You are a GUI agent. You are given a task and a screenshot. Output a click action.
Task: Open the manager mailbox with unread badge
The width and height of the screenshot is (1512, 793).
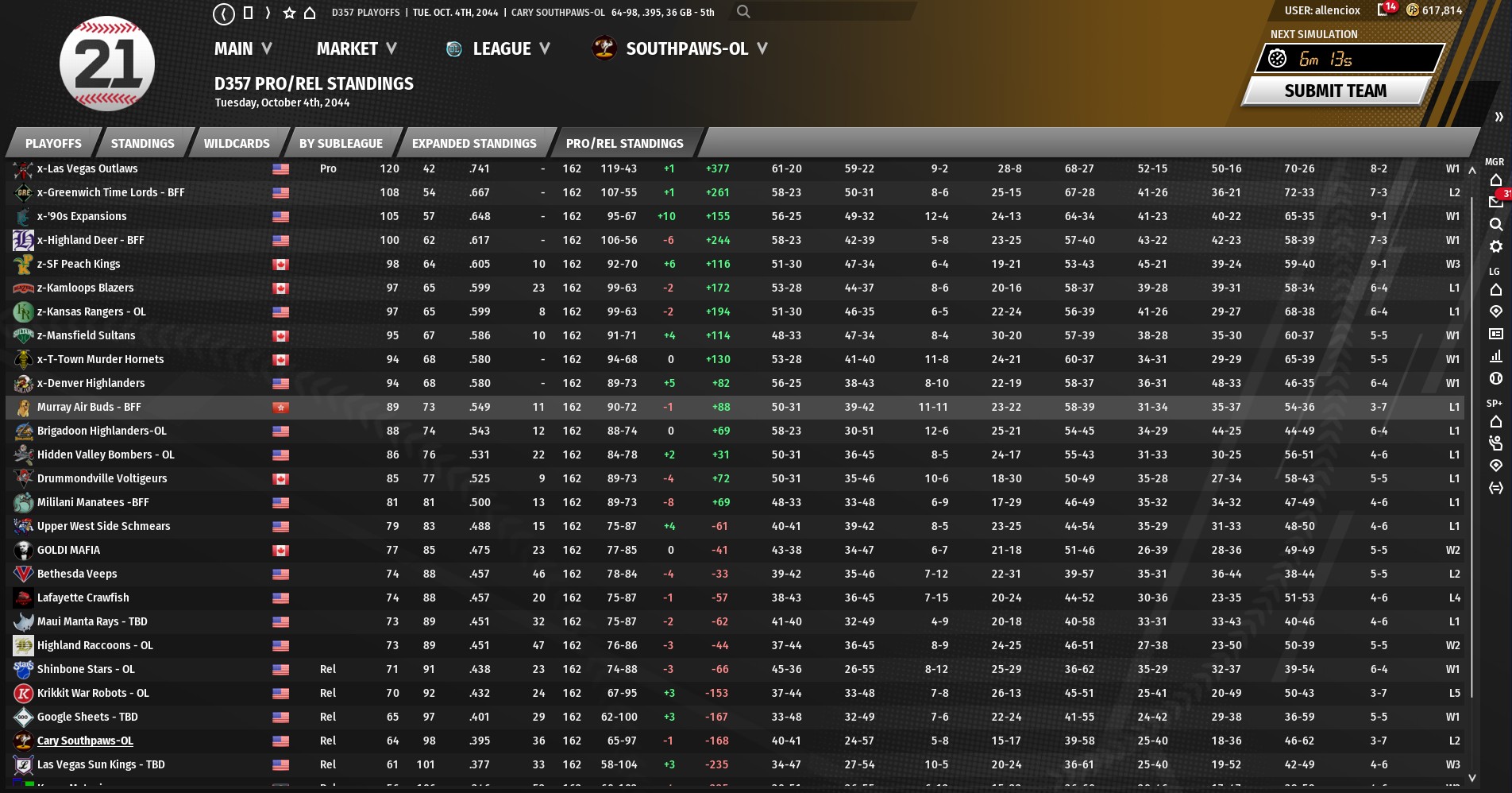(x=1496, y=201)
